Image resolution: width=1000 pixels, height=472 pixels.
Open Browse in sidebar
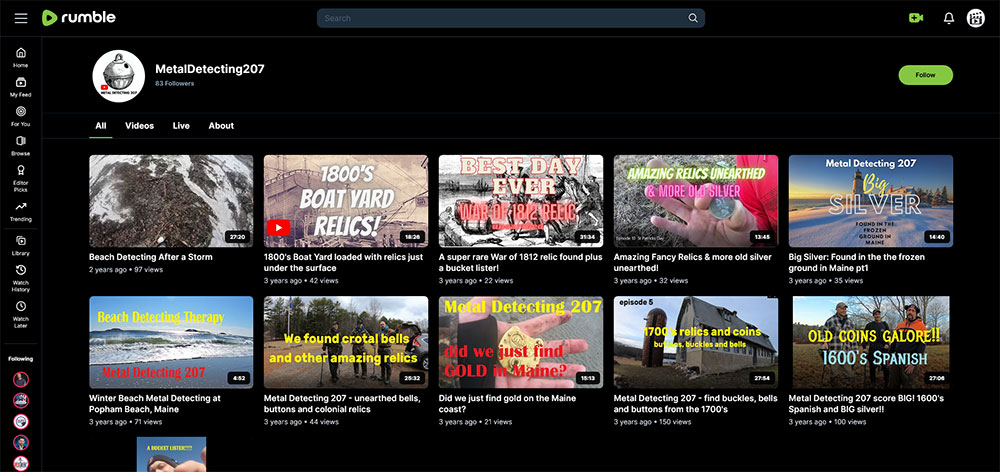click(x=21, y=145)
